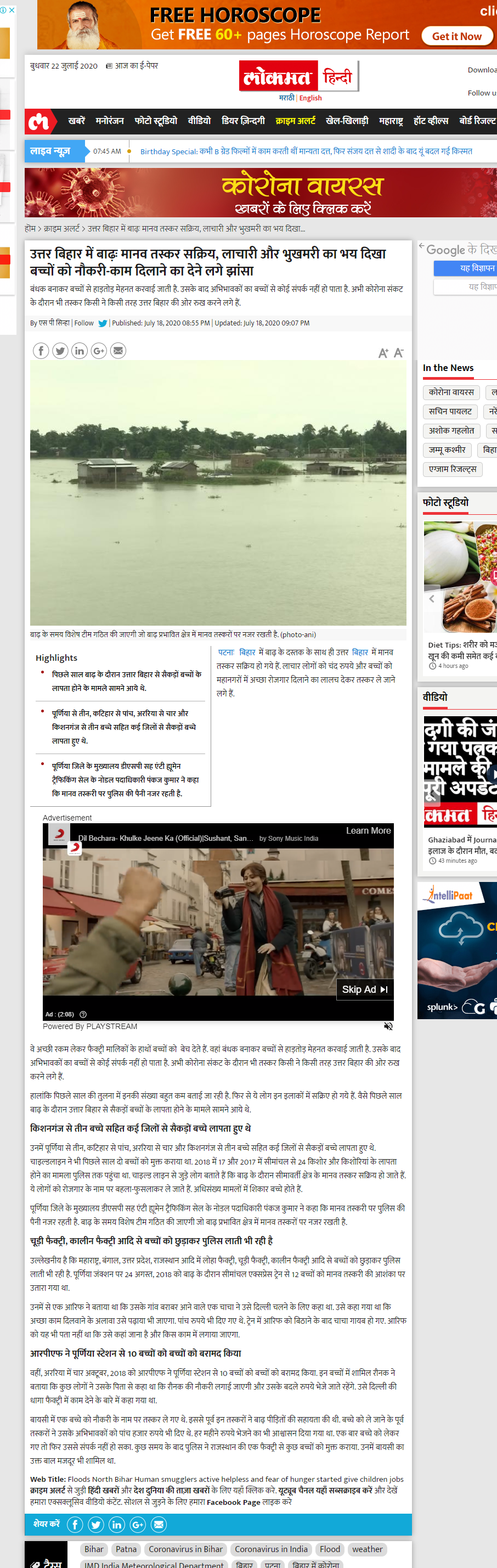Click the back arrow on Google ad panel
The height and width of the screenshot is (1568, 497).
[421, 246]
